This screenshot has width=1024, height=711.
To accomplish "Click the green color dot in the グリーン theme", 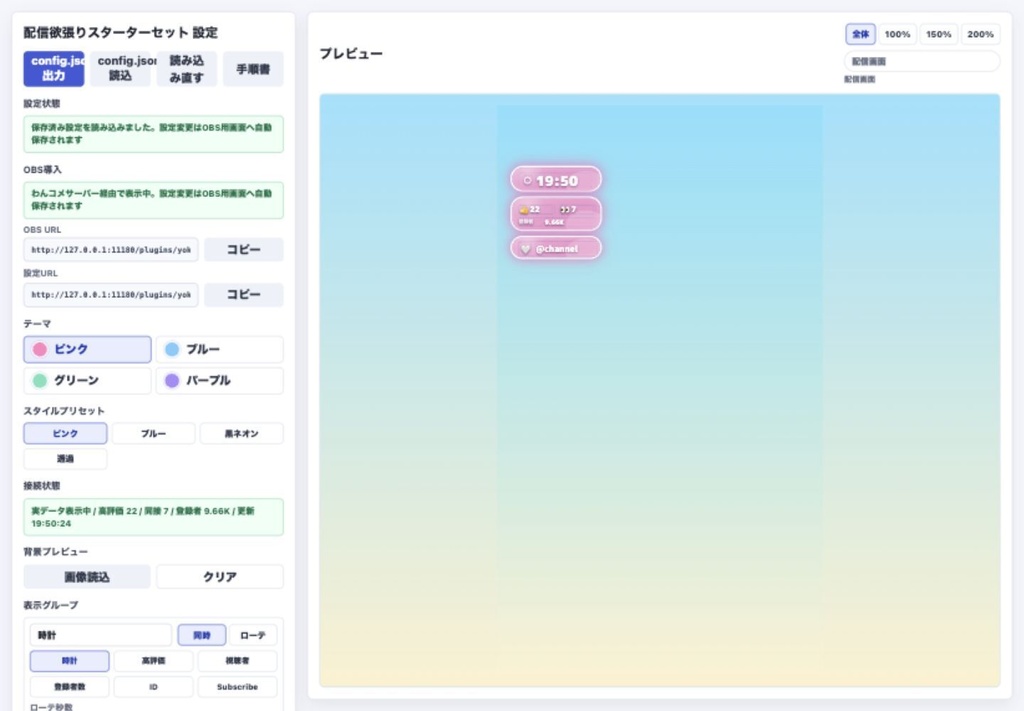I will [x=40, y=381].
